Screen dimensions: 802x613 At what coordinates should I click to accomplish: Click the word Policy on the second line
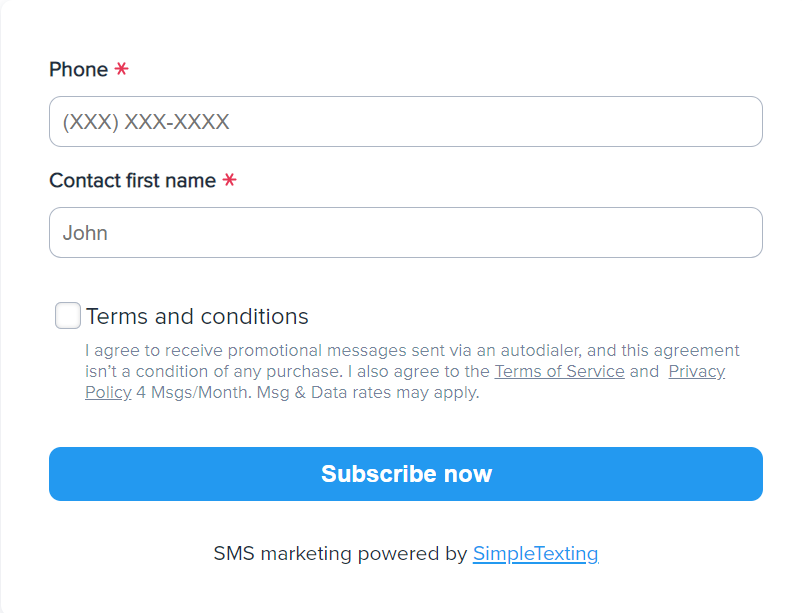click(108, 392)
